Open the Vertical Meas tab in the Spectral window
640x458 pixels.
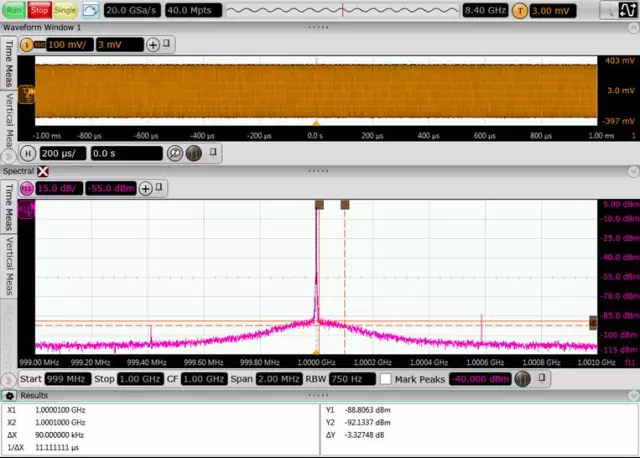coord(9,266)
